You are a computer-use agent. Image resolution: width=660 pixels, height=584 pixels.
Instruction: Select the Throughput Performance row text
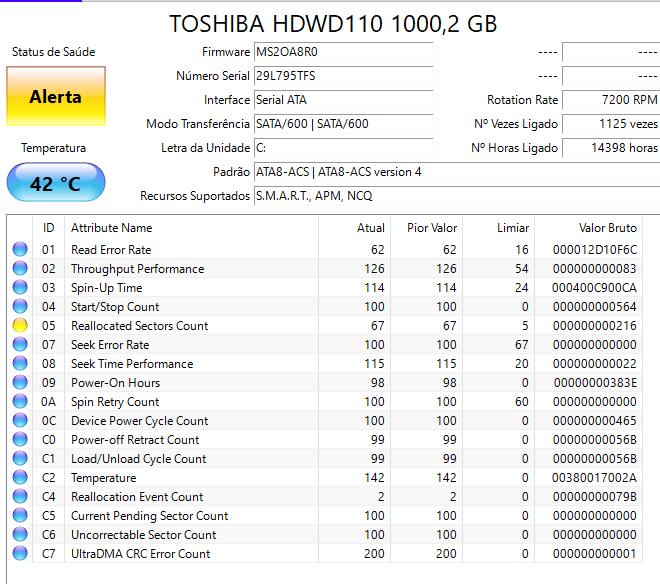pyautogui.click(x=138, y=269)
